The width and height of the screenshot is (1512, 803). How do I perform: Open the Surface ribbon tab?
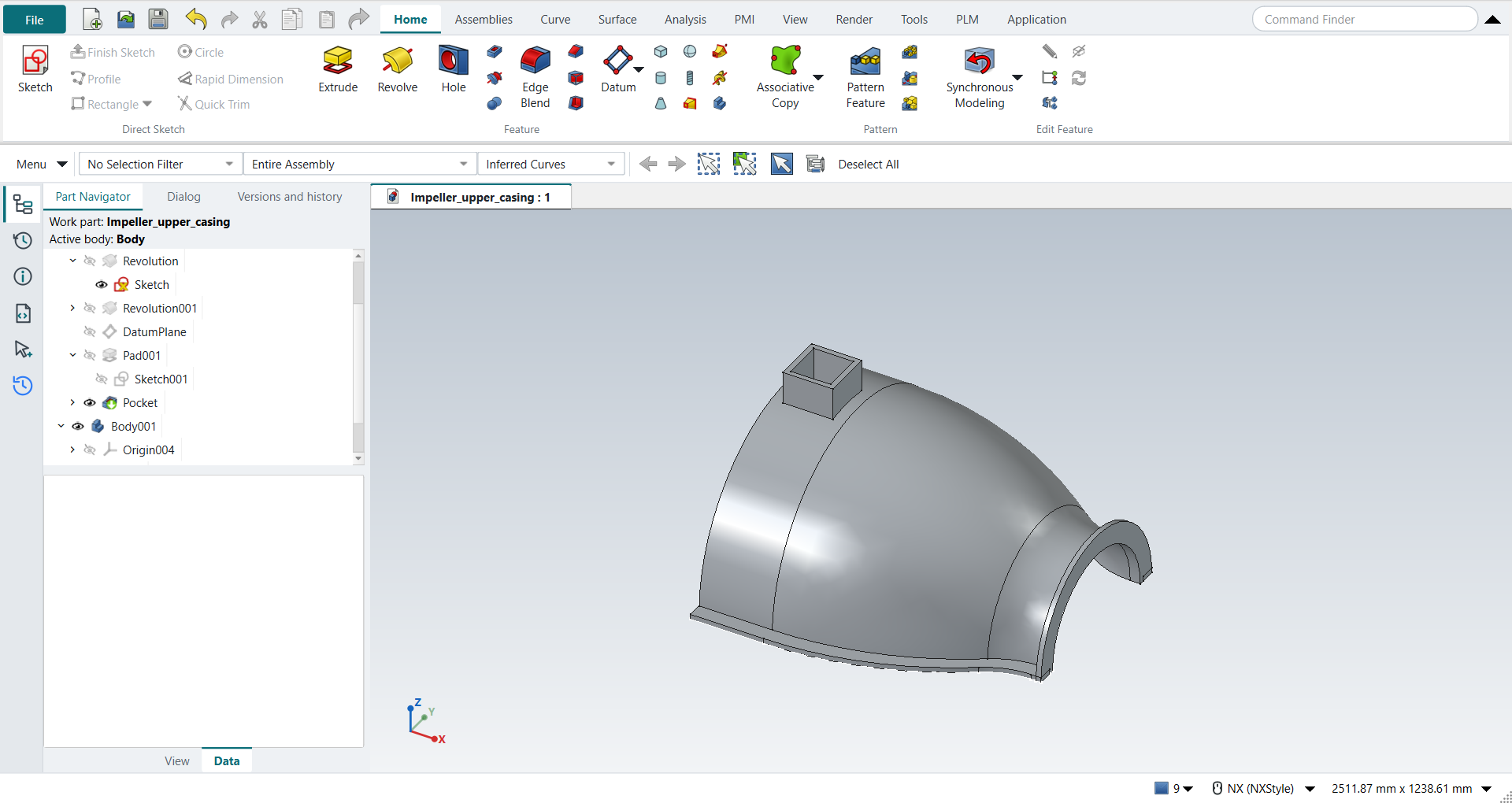pyautogui.click(x=617, y=20)
